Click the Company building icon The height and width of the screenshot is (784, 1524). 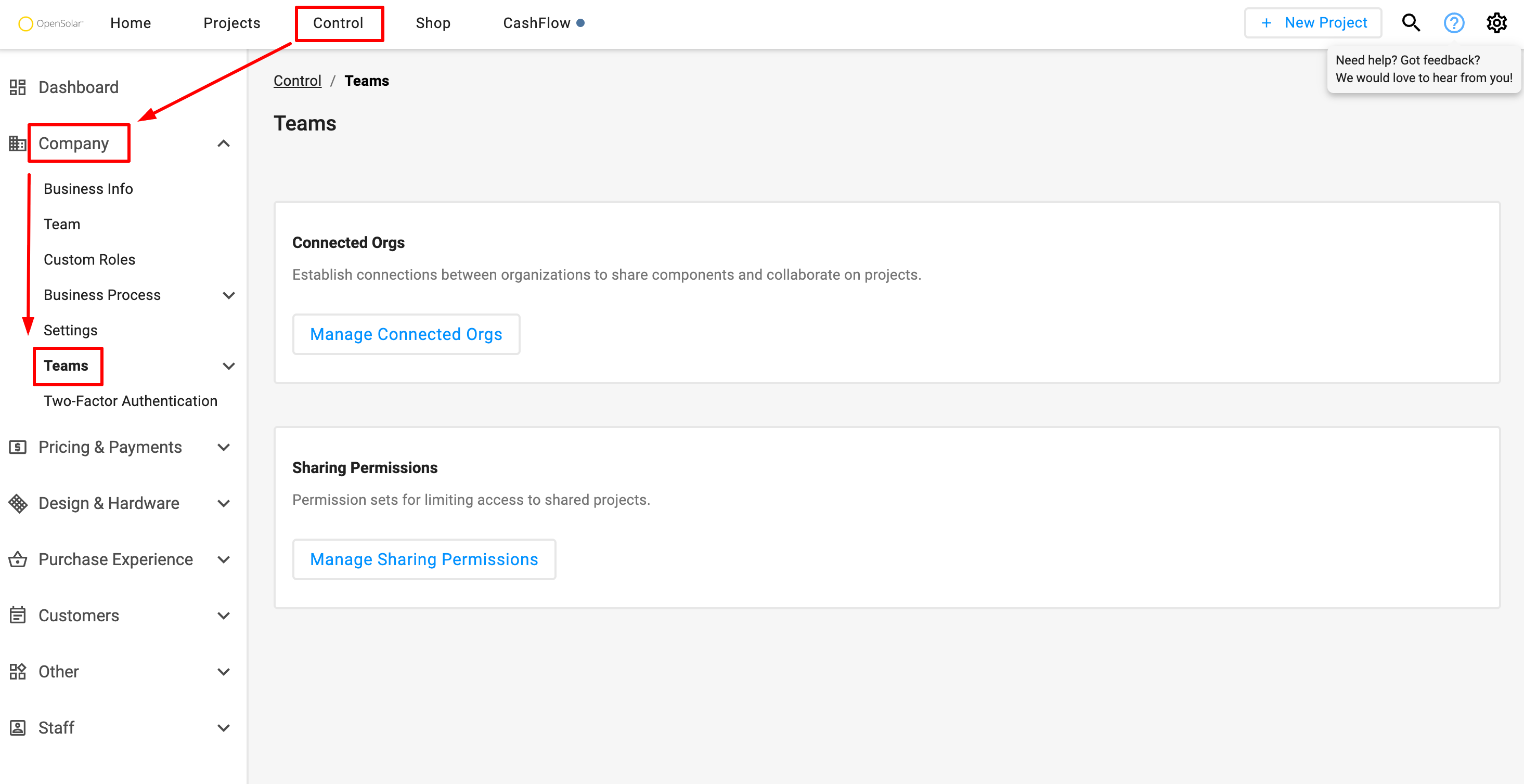[x=18, y=143]
